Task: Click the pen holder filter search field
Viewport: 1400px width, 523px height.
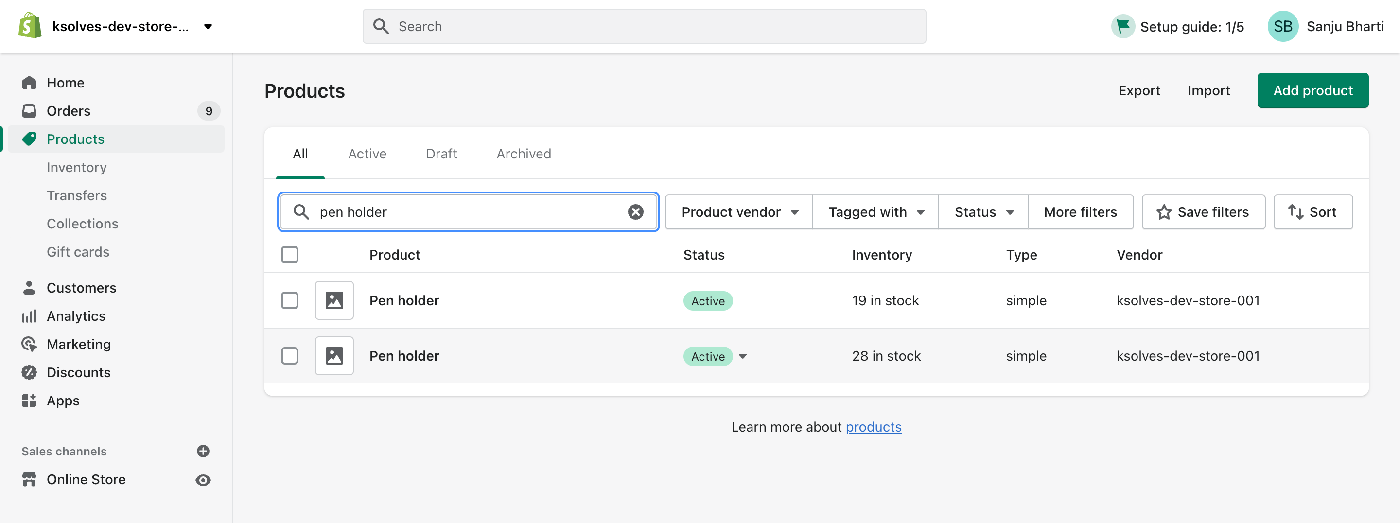Action: click(468, 212)
